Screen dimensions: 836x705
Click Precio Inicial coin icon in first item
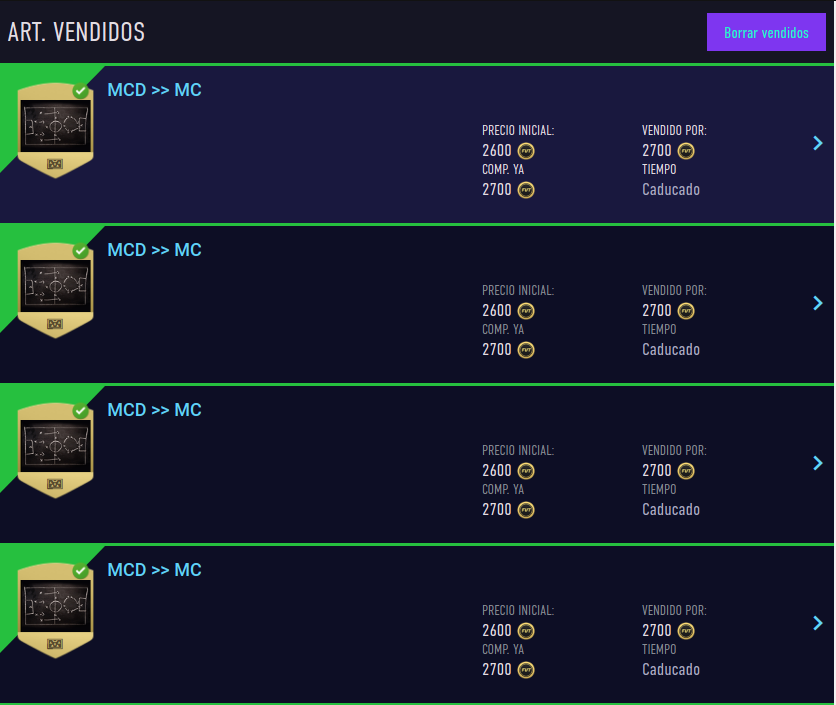pos(526,151)
